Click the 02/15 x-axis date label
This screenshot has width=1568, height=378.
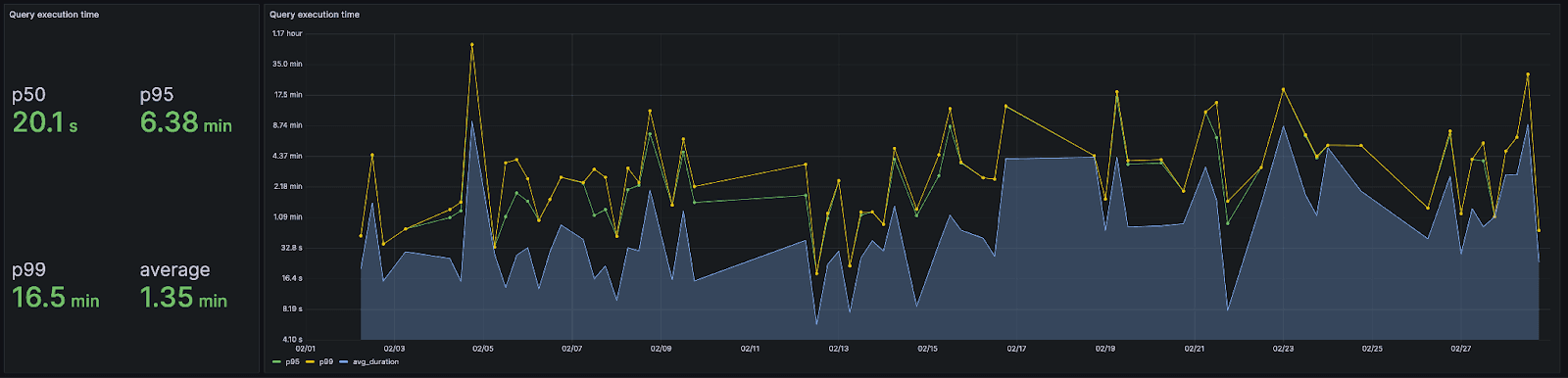pyautogui.click(x=928, y=349)
